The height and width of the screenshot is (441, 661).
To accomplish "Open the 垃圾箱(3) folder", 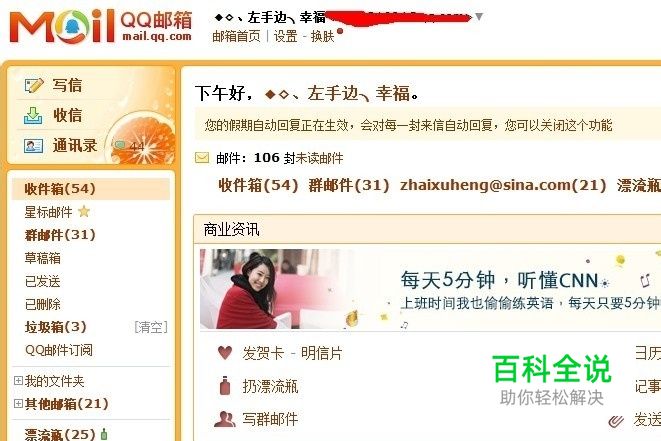I will pyautogui.click(x=55, y=327).
